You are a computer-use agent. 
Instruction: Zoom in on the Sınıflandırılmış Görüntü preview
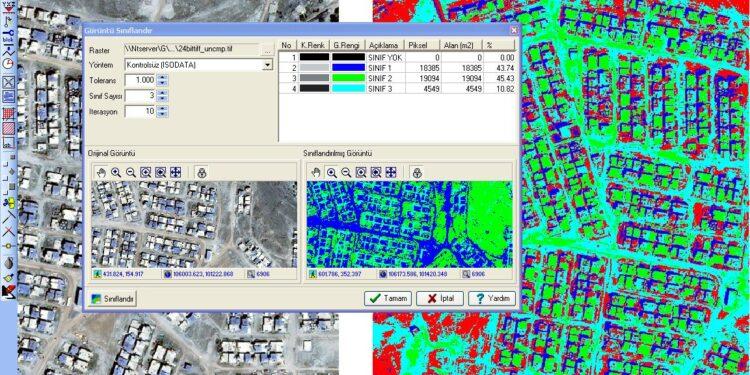coord(331,173)
